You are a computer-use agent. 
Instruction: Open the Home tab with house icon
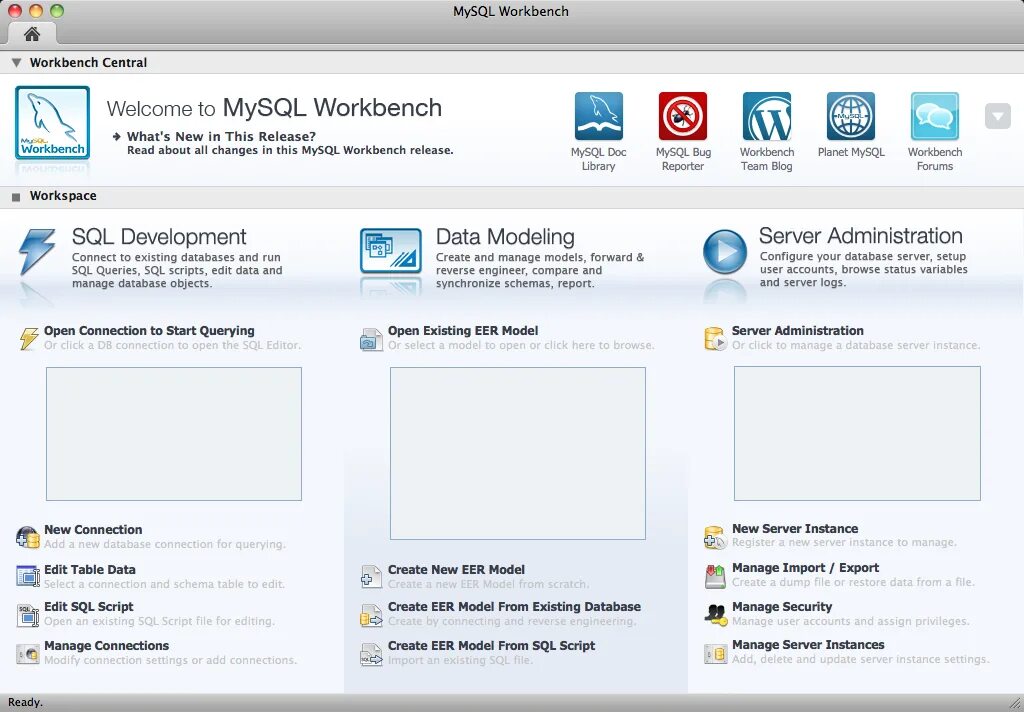tap(31, 34)
